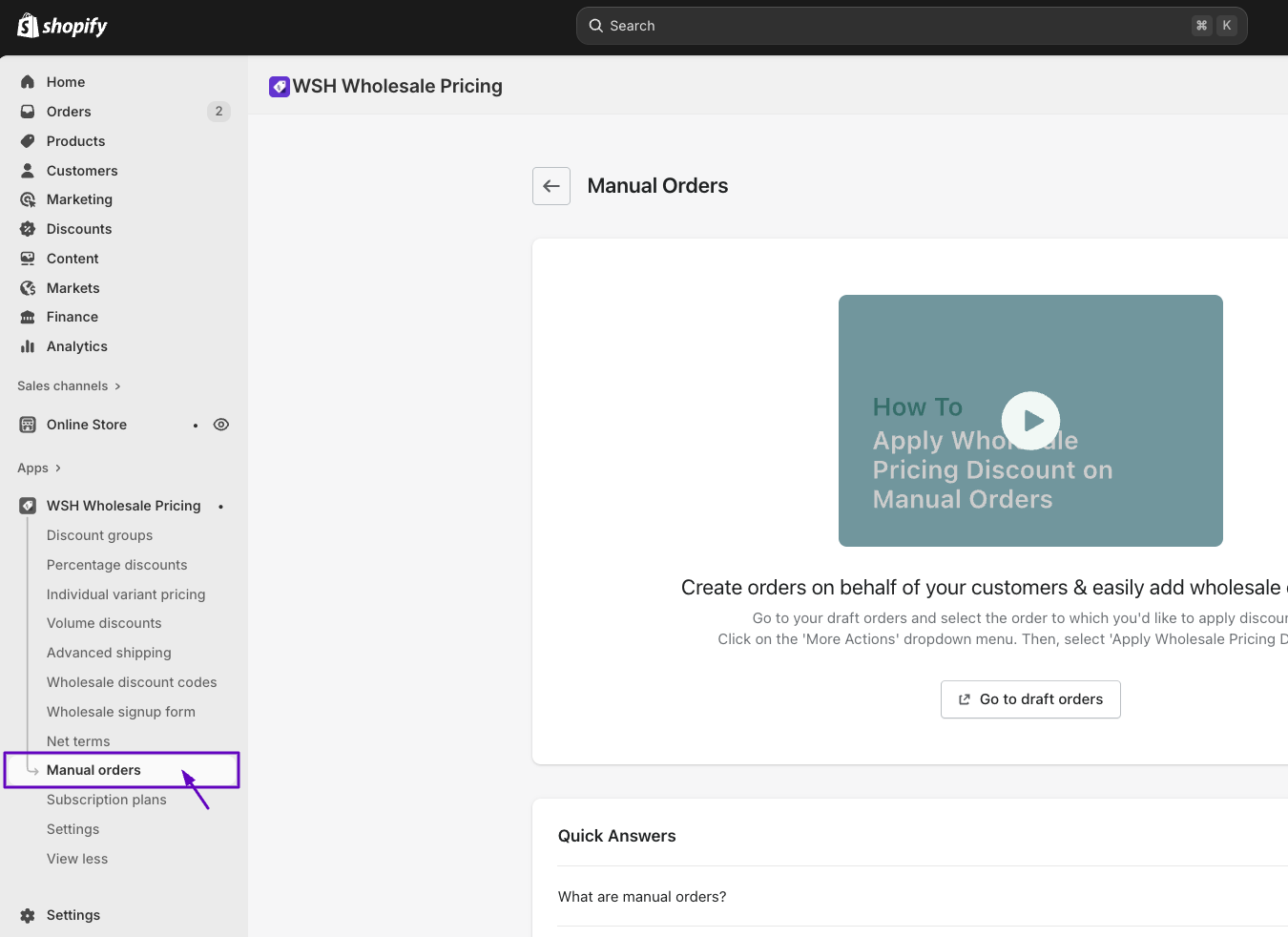1288x937 pixels.
Task: Open Home via its house icon
Action: click(x=28, y=82)
